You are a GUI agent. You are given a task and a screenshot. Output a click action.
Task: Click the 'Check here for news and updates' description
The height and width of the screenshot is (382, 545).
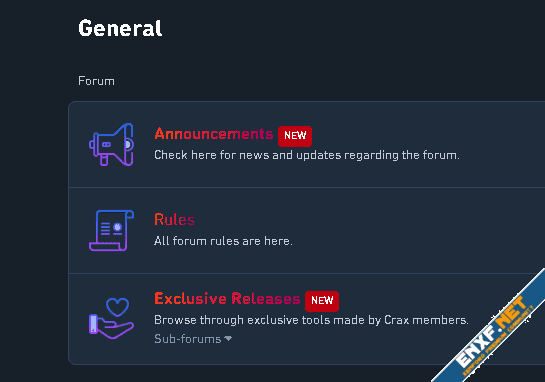click(307, 155)
